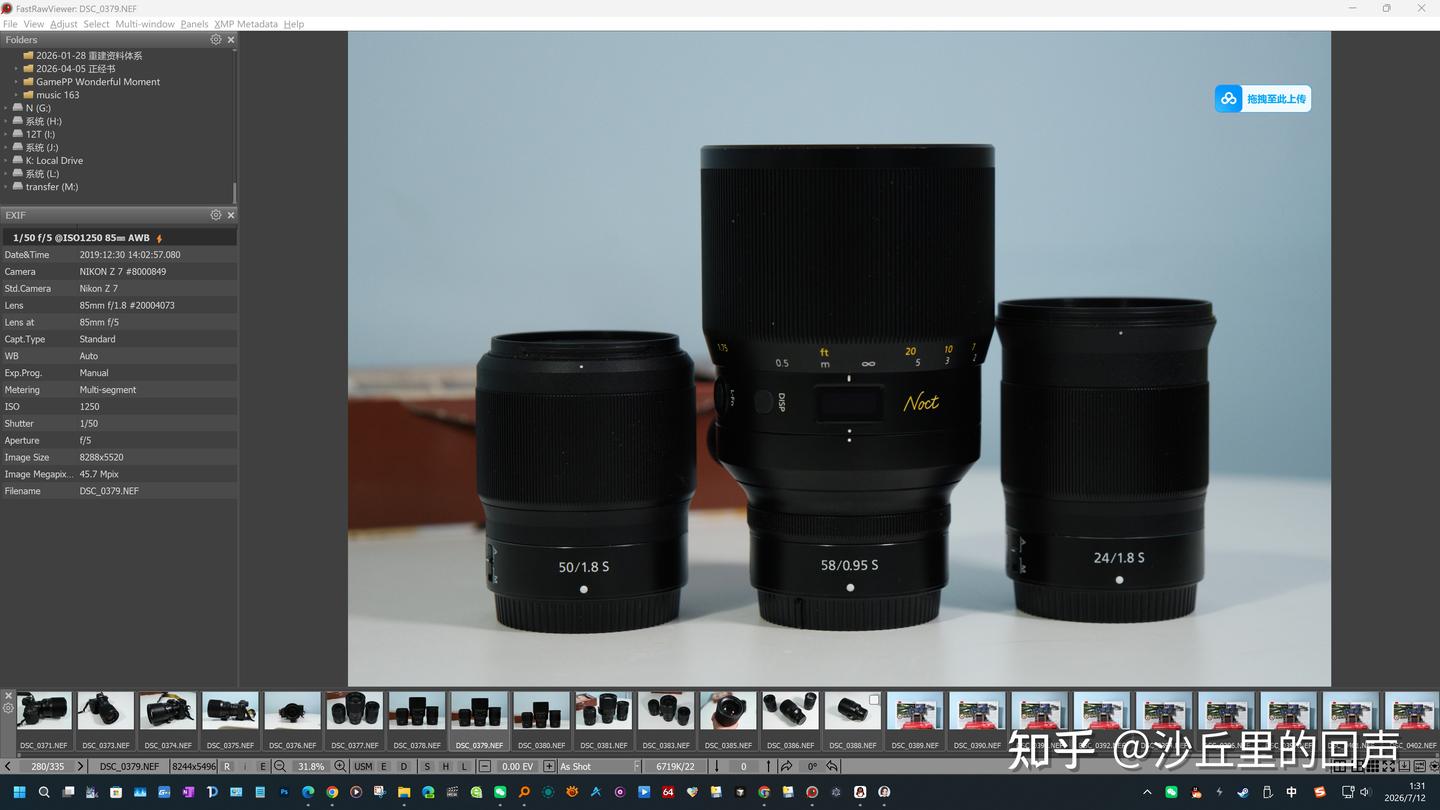Expand the music 163 folder
The image size is (1440, 810).
(17, 95)
